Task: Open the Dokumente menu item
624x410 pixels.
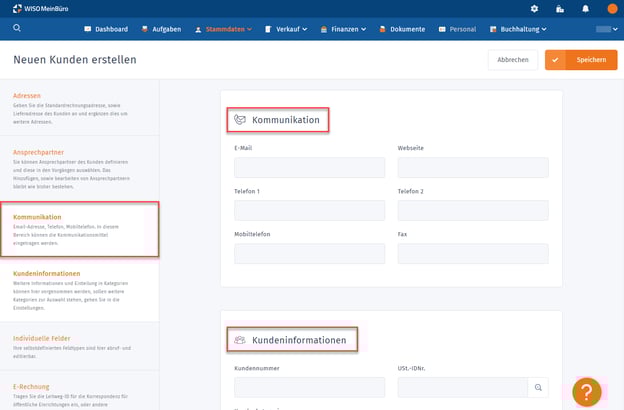Action: 402,30
